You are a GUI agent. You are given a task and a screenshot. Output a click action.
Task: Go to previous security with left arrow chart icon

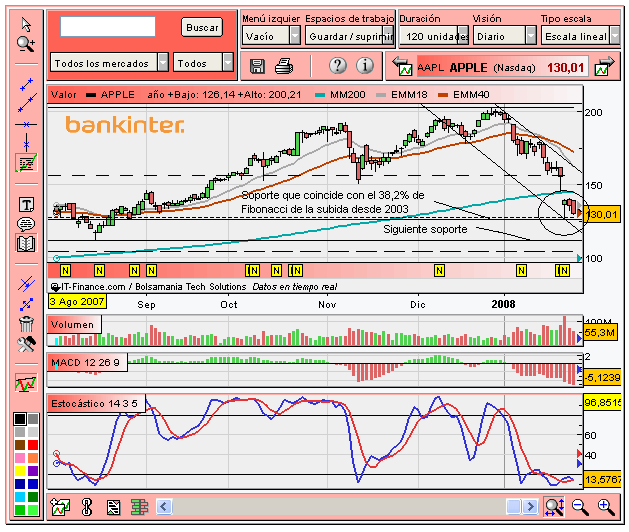pyautogui.click(x=402, y=67)
